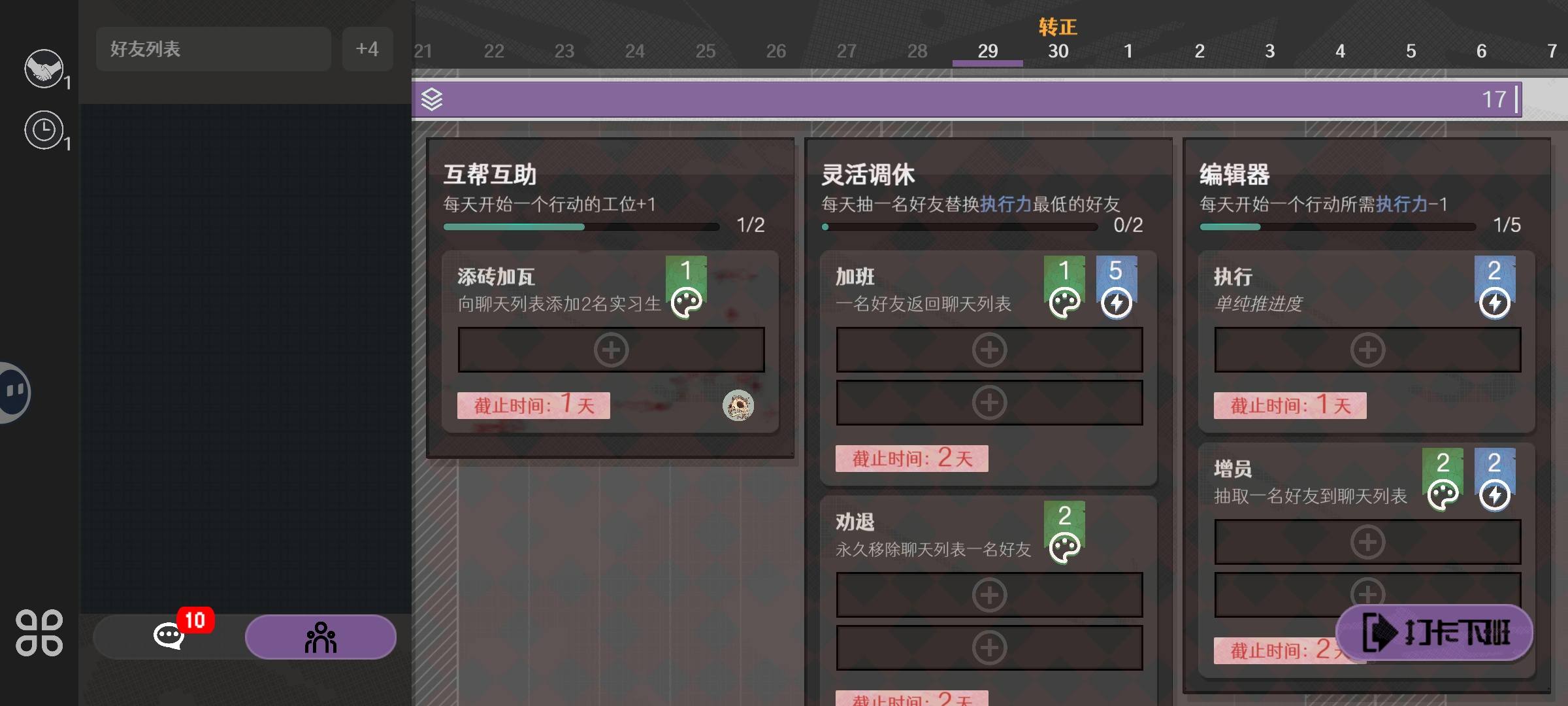This screenshot has width=1568, height=706.
Task: Open the chat tab with the 10 badge
Action: [169, 636]
